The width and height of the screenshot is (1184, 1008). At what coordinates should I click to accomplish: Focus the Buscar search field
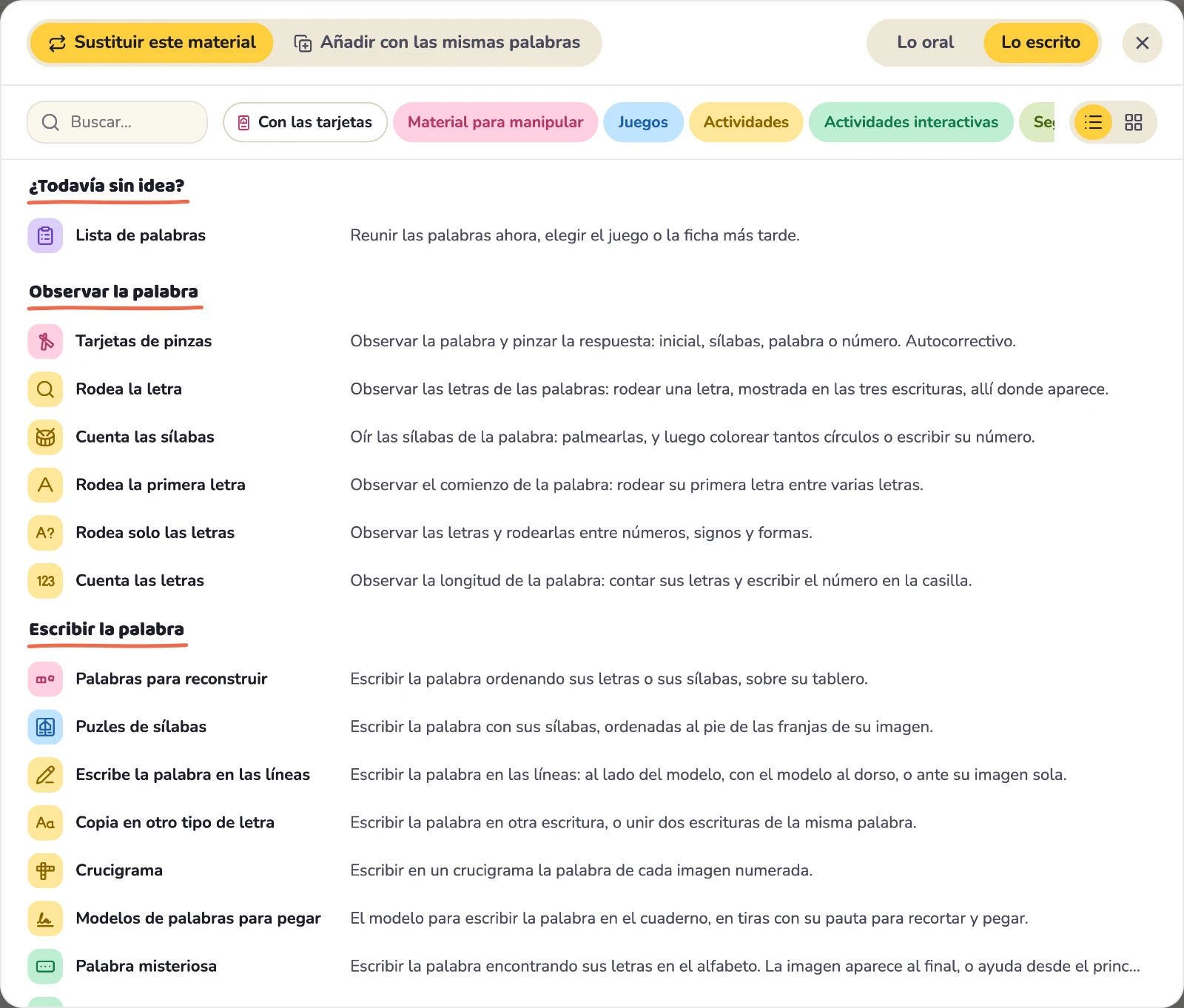pyautogui.click(x=117, y=122)
